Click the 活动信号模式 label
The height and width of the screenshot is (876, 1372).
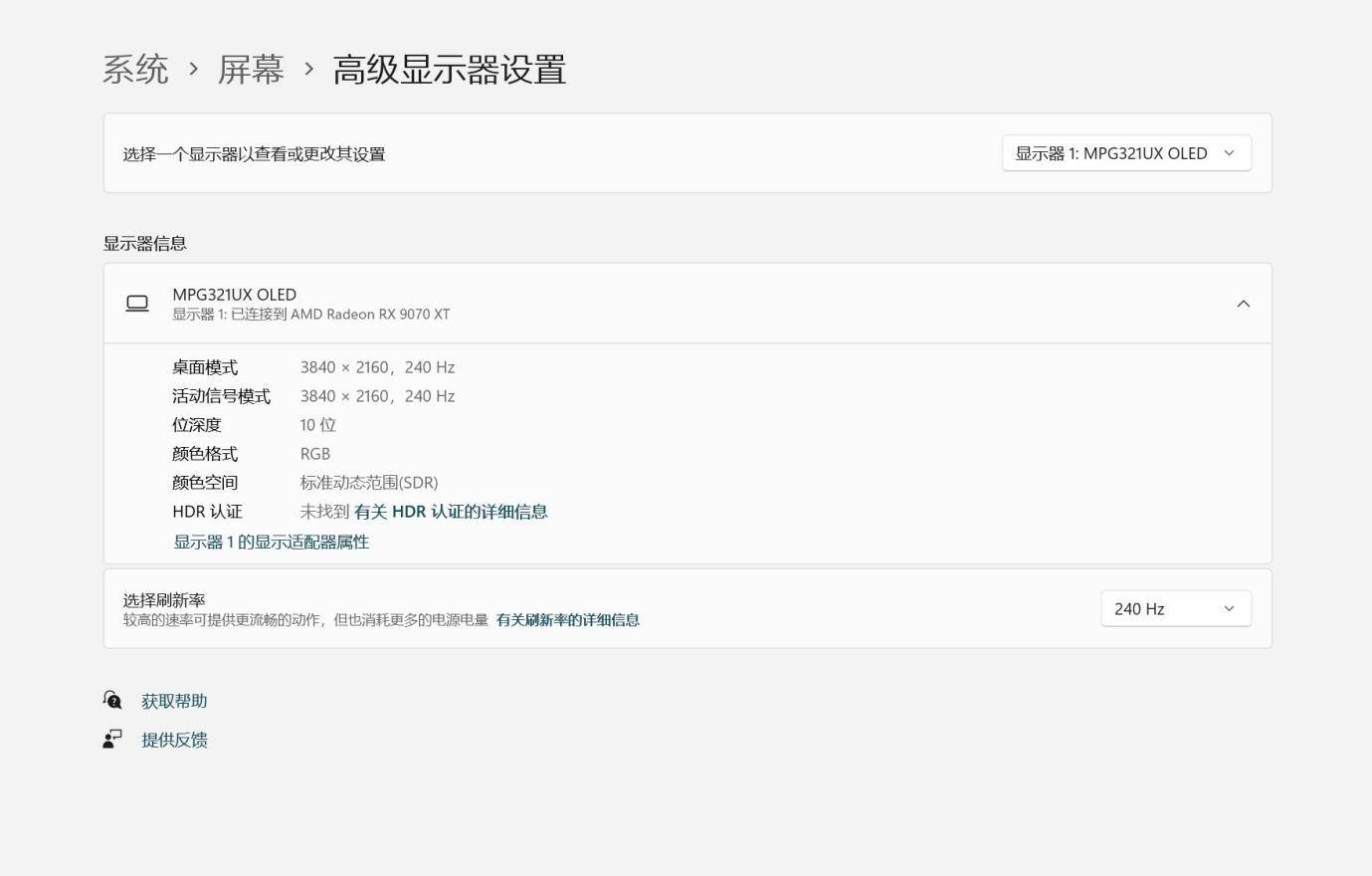(221, 396)
